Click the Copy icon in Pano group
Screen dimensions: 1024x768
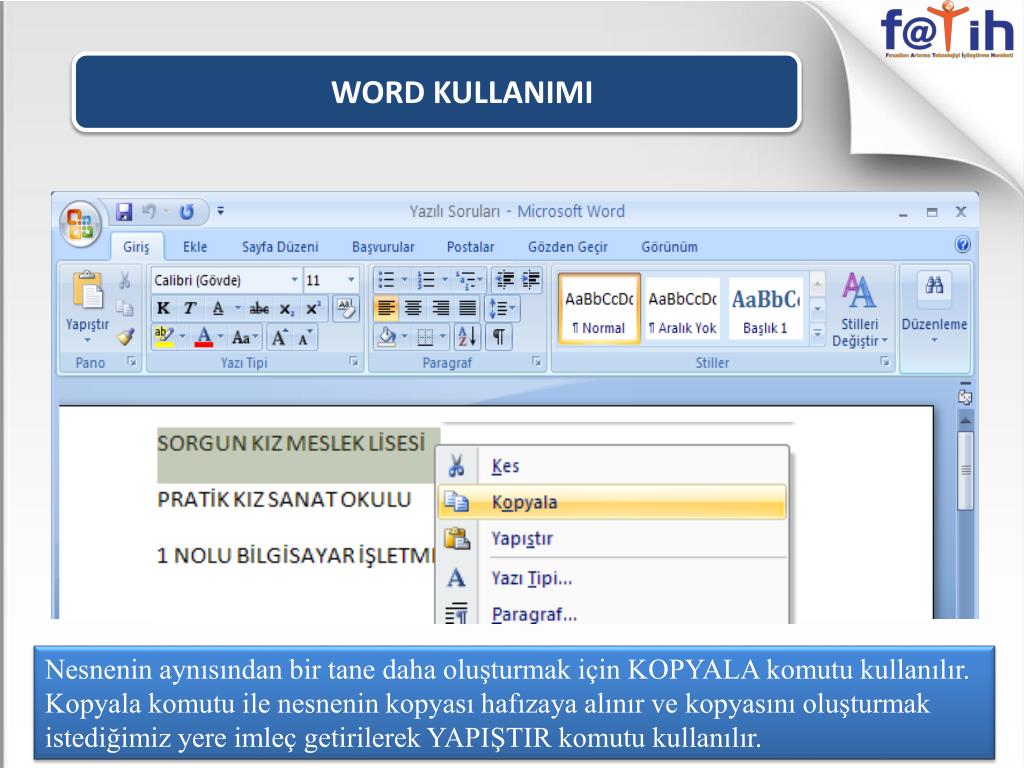[124, 308]
